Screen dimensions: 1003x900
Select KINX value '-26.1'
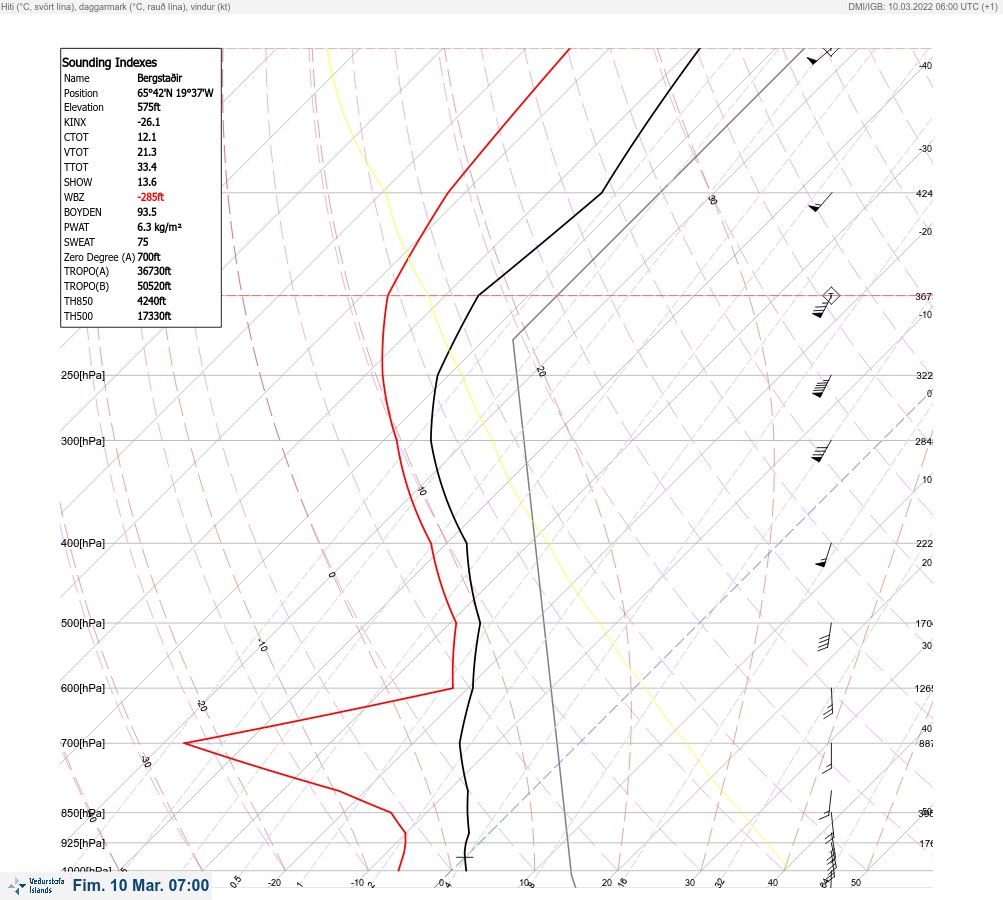point(148,122)
